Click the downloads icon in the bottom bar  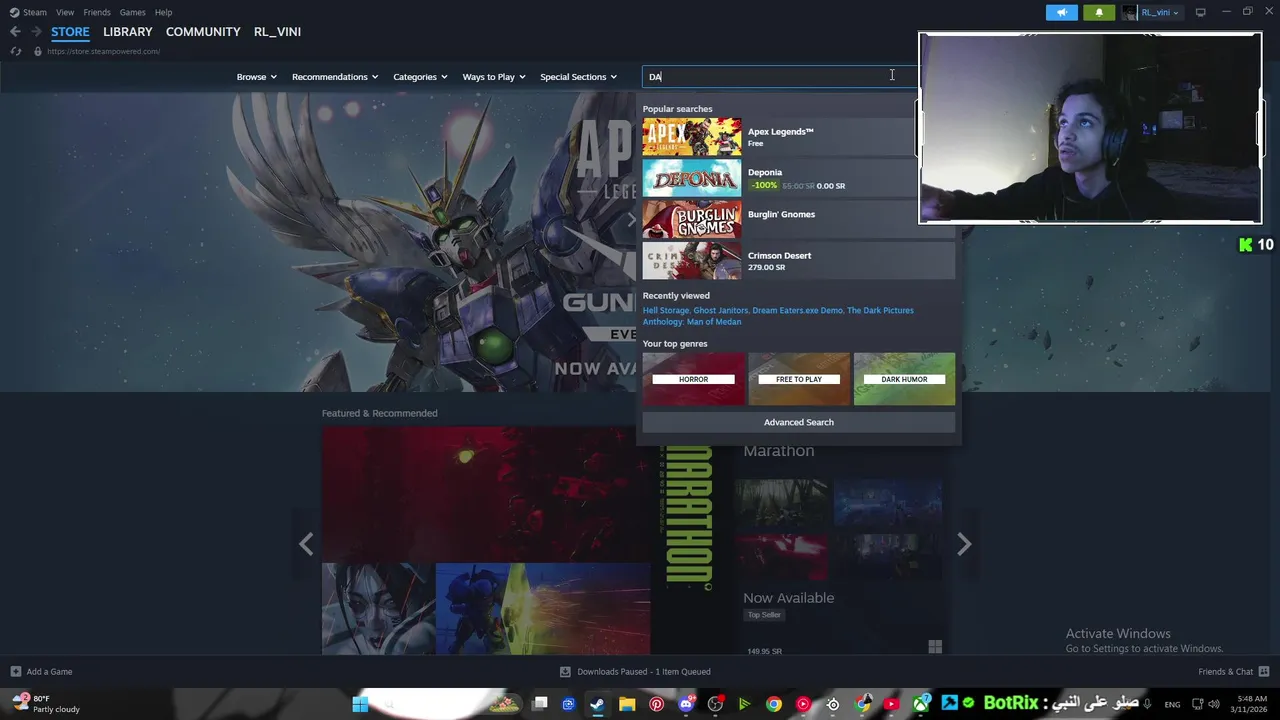[565, 672]
